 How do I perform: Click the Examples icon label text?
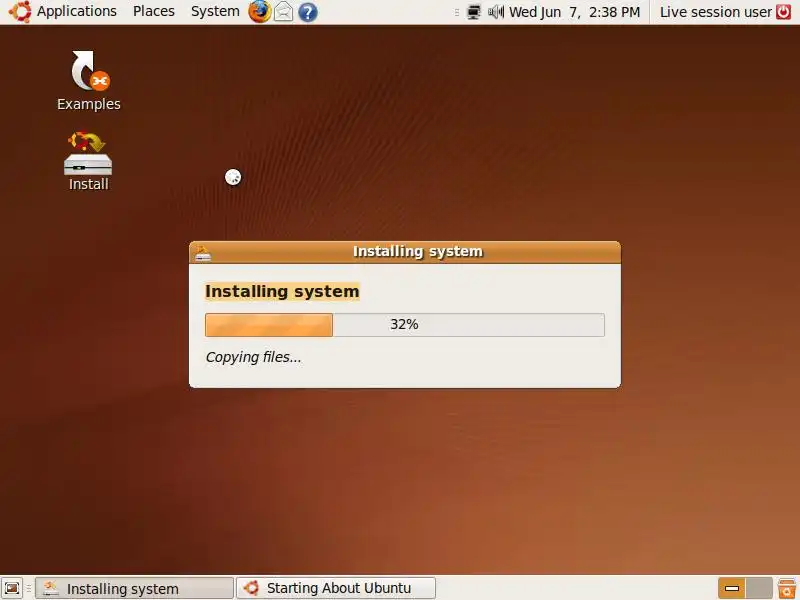(89, 104)
